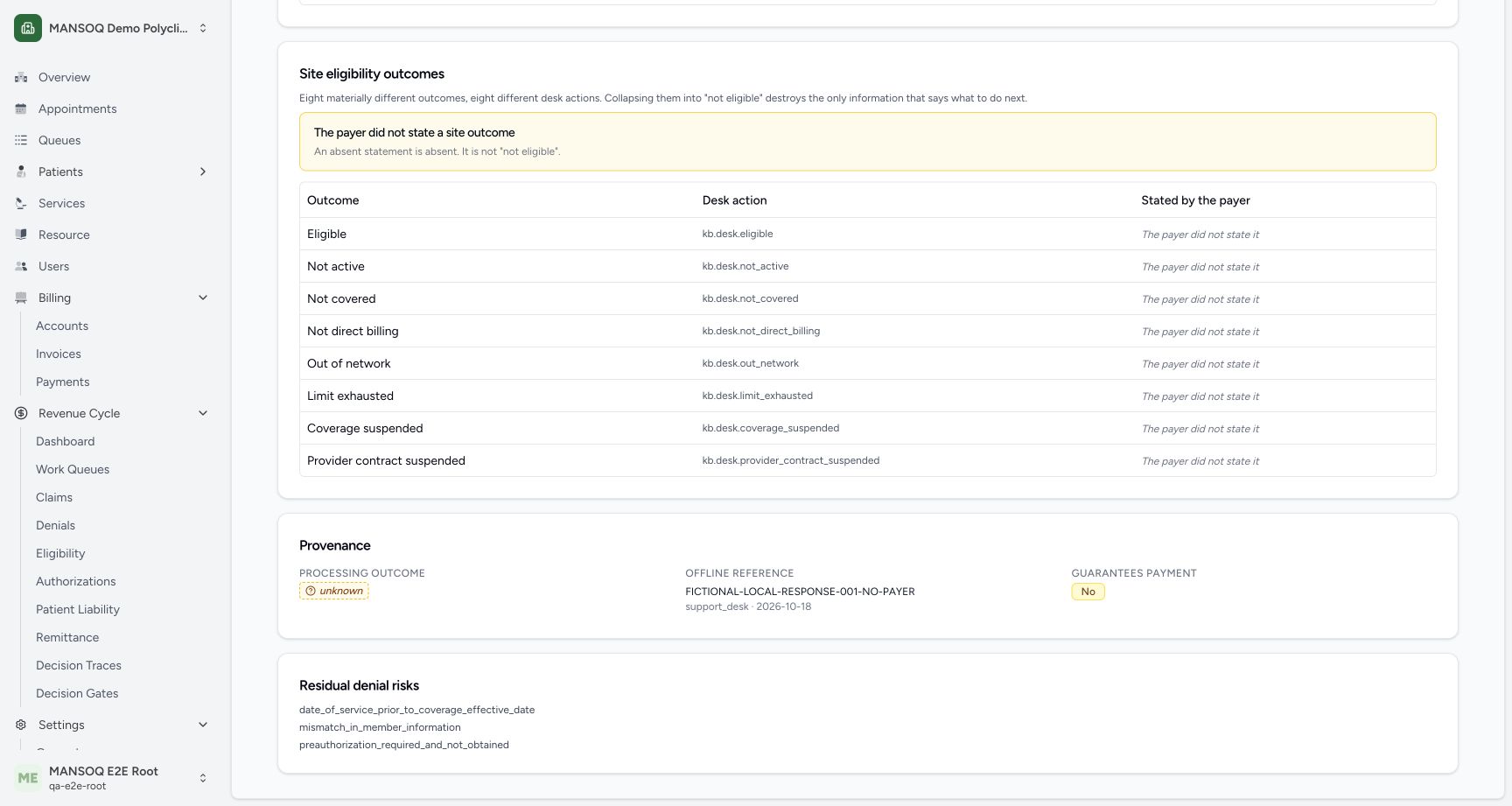
Task: Select the Not direct billing outcome row
Action: coord(868,331)
